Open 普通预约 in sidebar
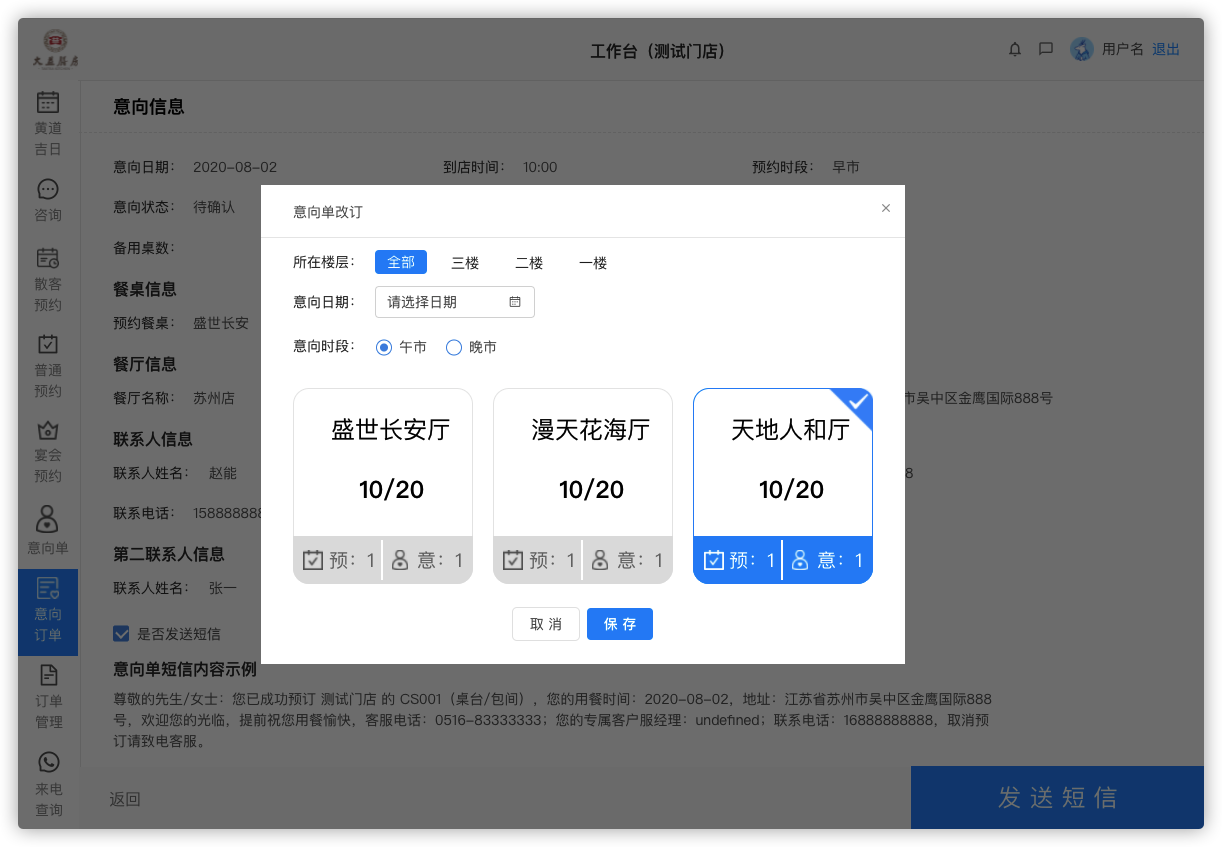1222x847 pixels. point(48,366)
